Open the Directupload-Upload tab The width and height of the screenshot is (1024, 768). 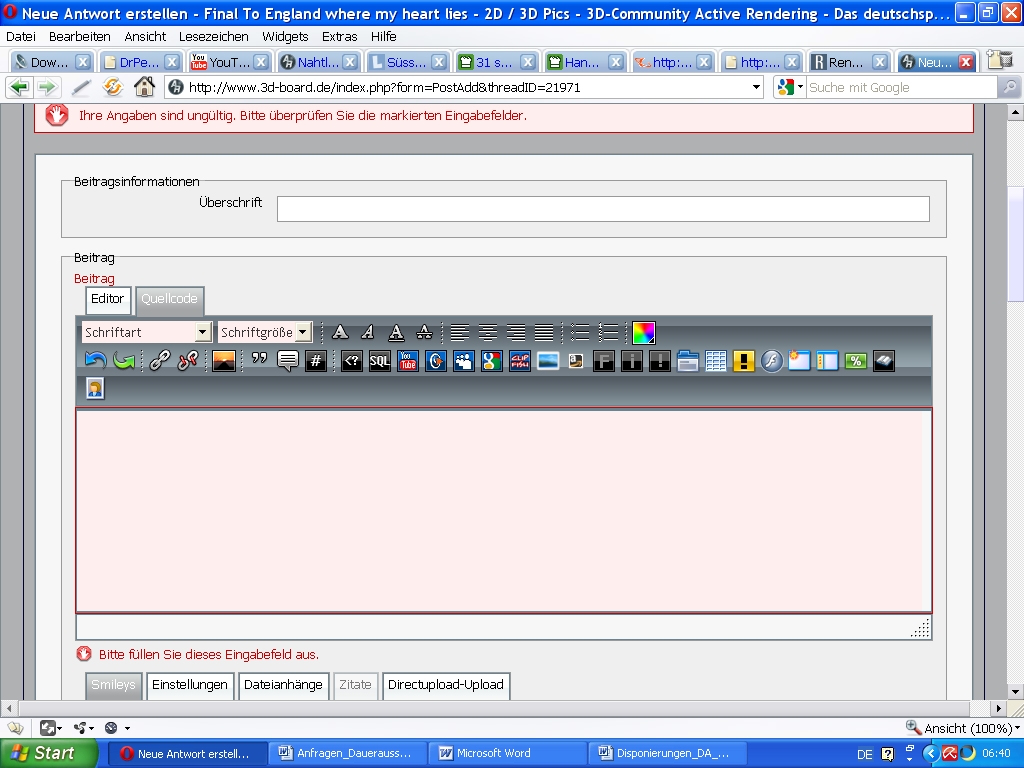pos(446,685)
